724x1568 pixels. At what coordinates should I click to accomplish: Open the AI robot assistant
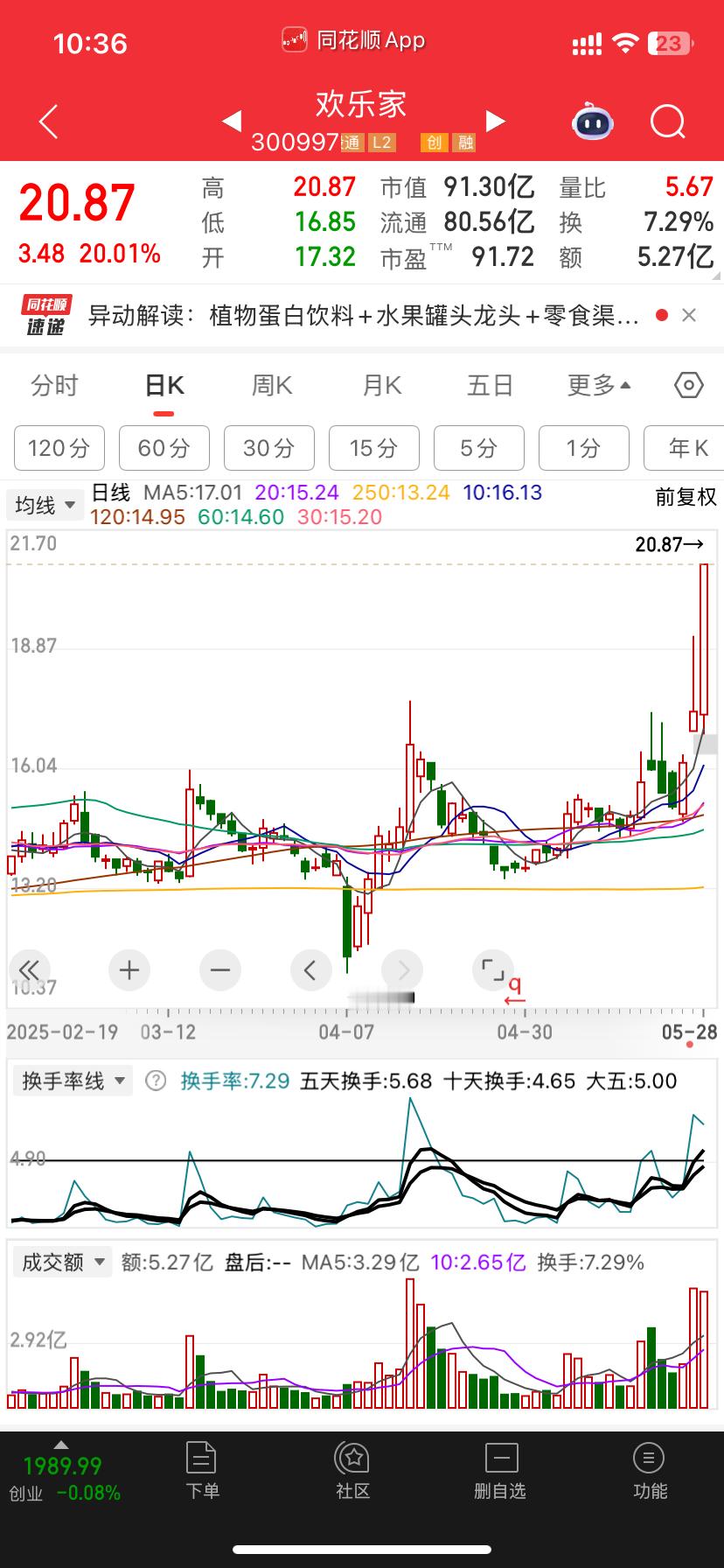tap(593, 122)
